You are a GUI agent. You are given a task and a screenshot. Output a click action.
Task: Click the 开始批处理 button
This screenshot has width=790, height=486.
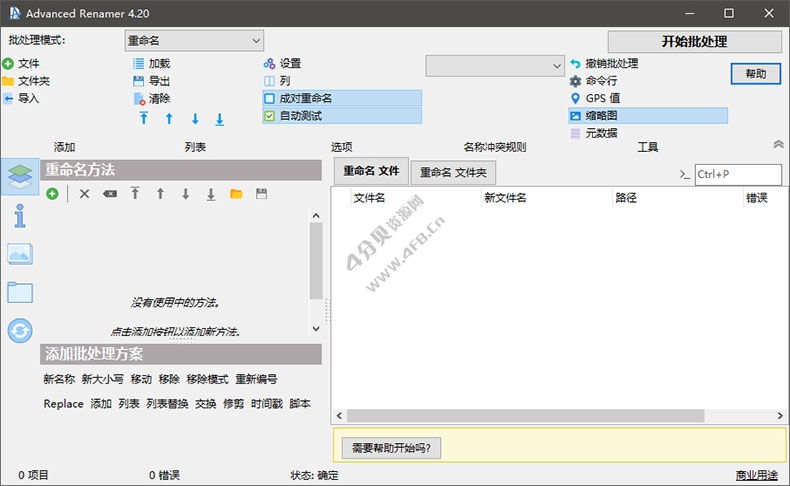coord(694,42)
